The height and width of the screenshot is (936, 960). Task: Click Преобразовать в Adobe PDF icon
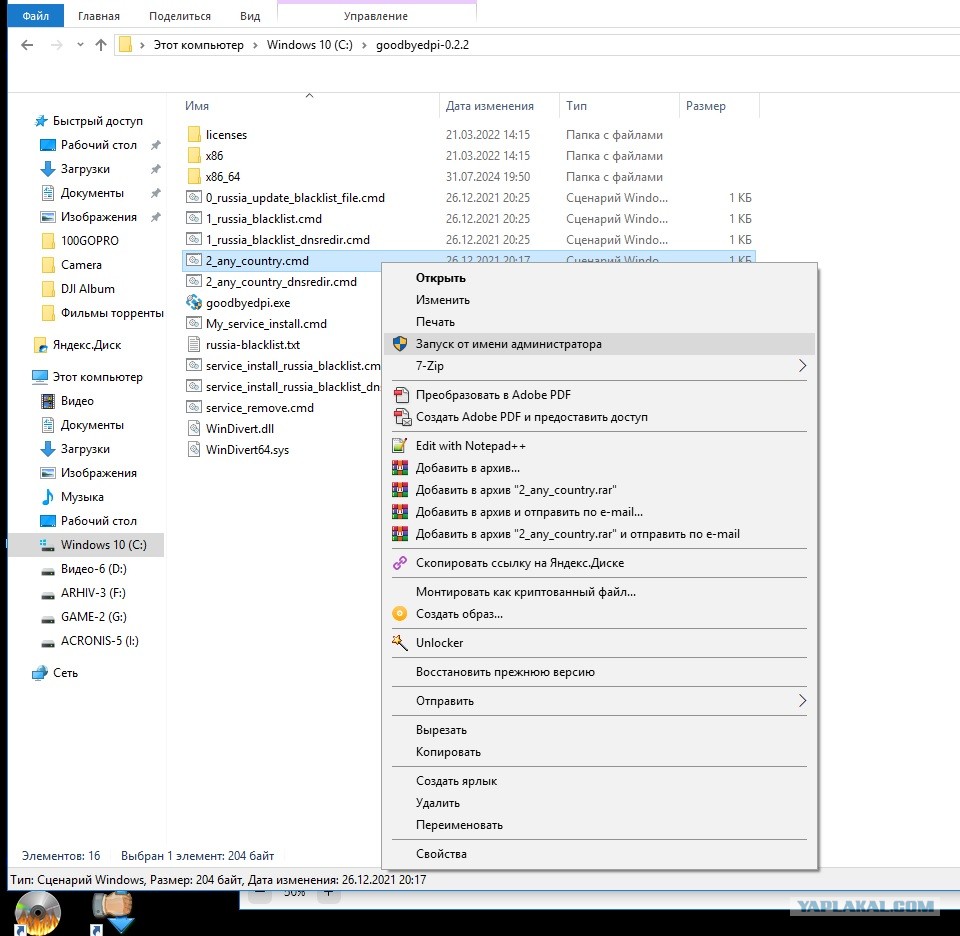click(x=401, y=395)
